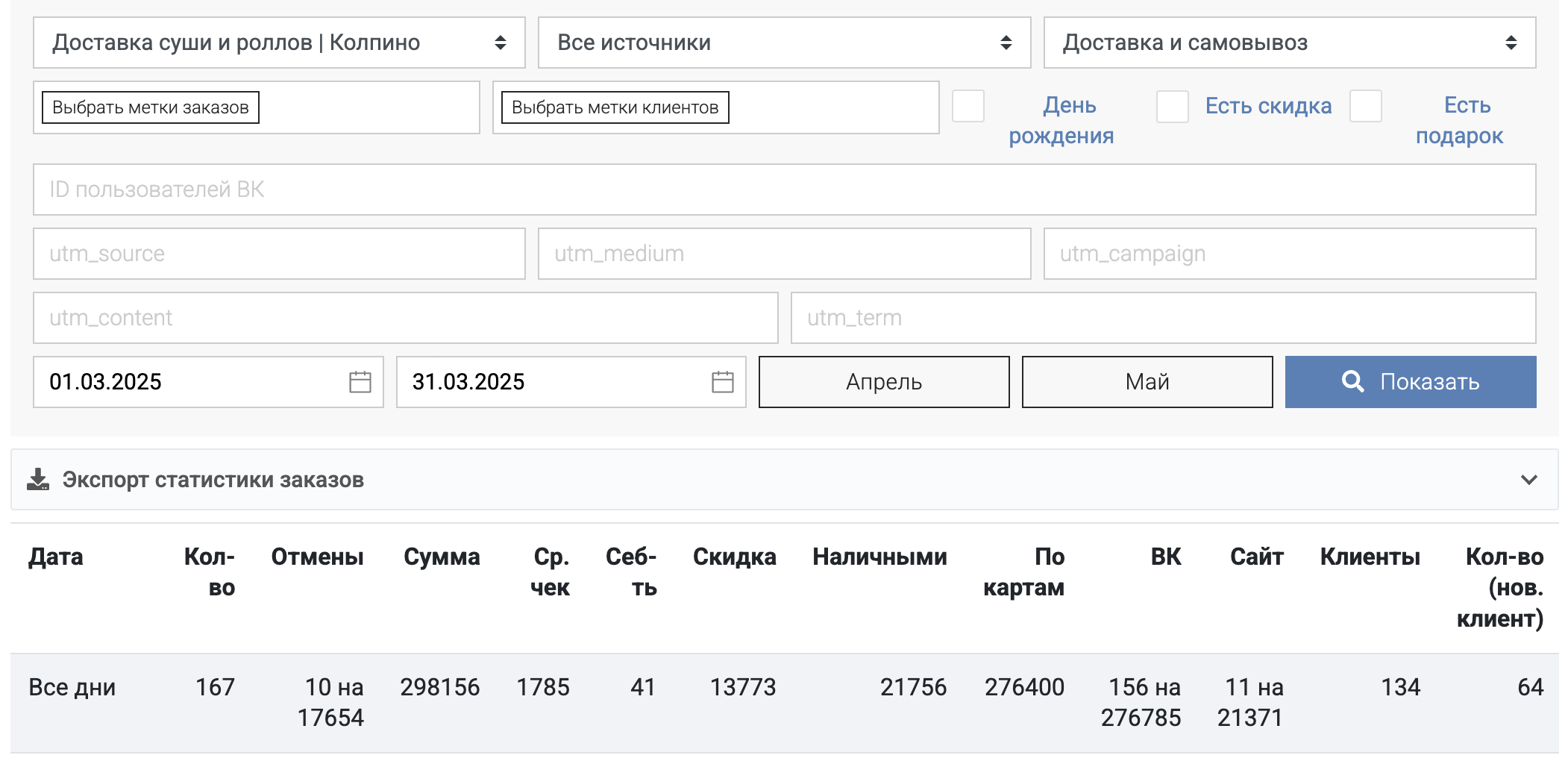The image size is (1568, 761).
Task: Click the Есть скидка label link
Action: coord(1268,106)
